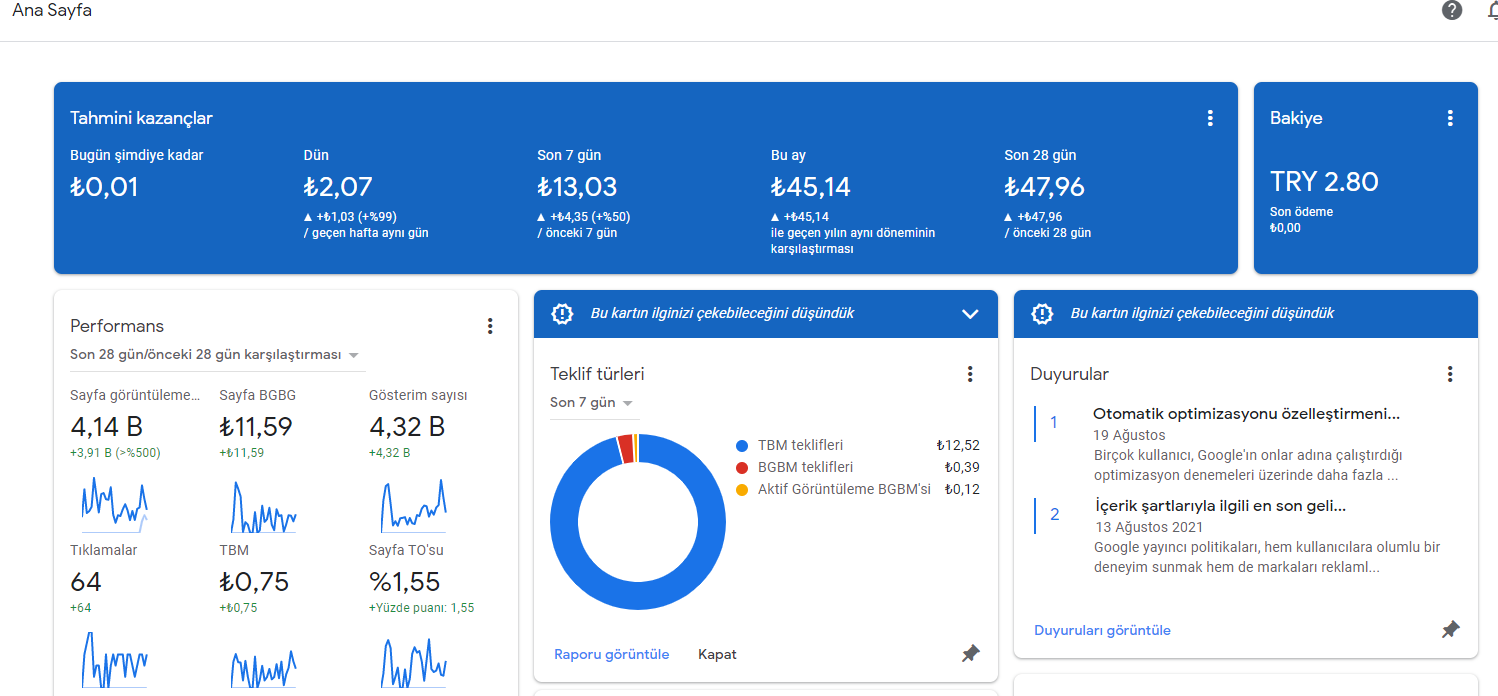Click the Raporu görüntüle link

click(x=612, y=654)
